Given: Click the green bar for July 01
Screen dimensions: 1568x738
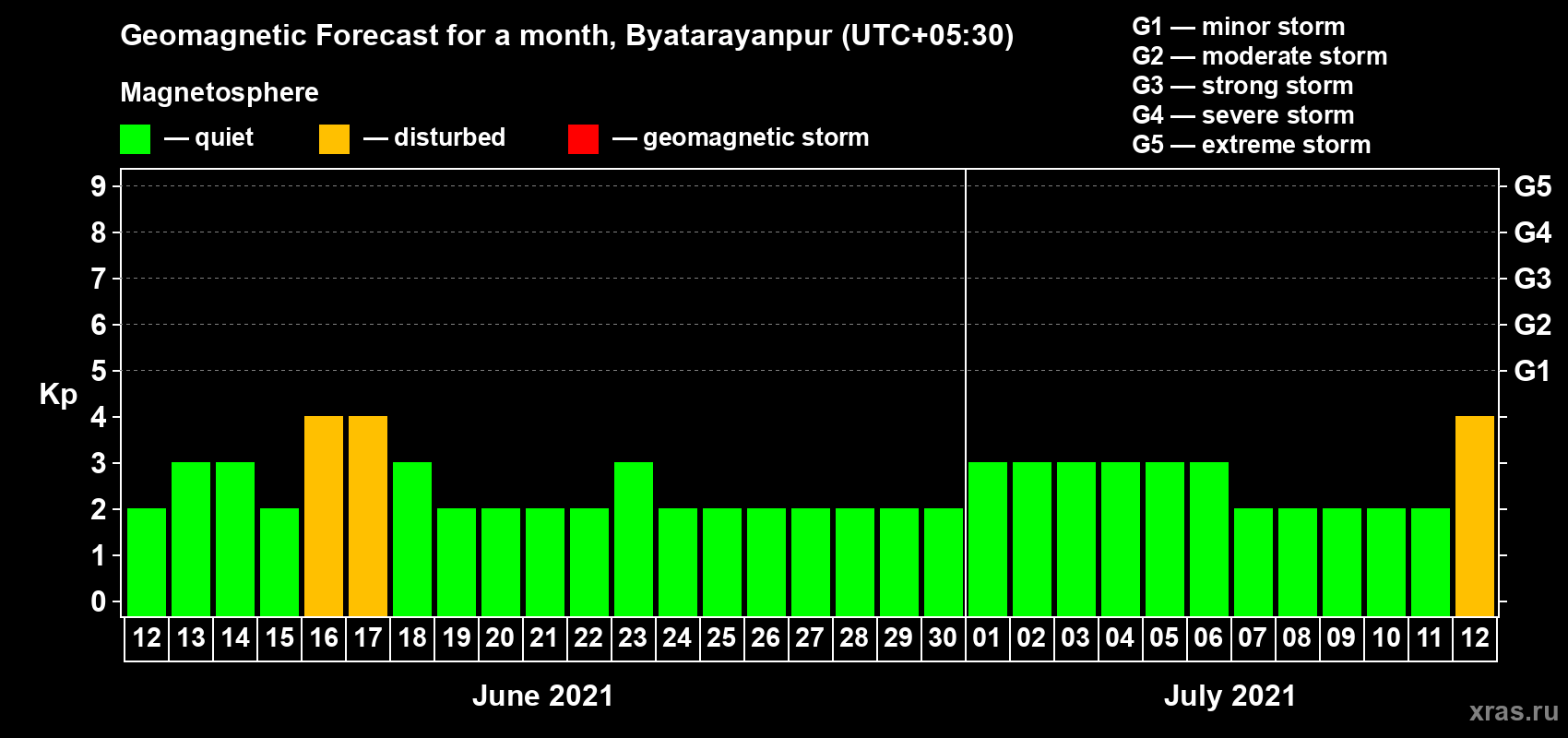Looking at the screenshot, I should 988,540.
